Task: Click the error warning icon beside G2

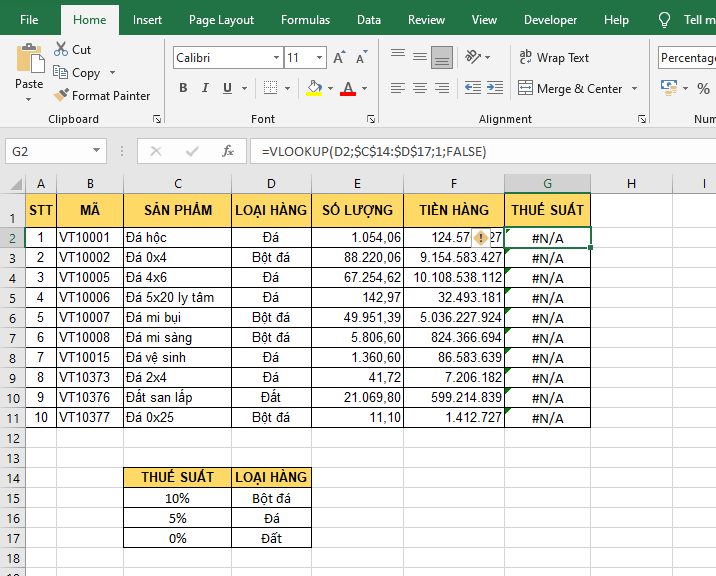Action: point(481,238)
